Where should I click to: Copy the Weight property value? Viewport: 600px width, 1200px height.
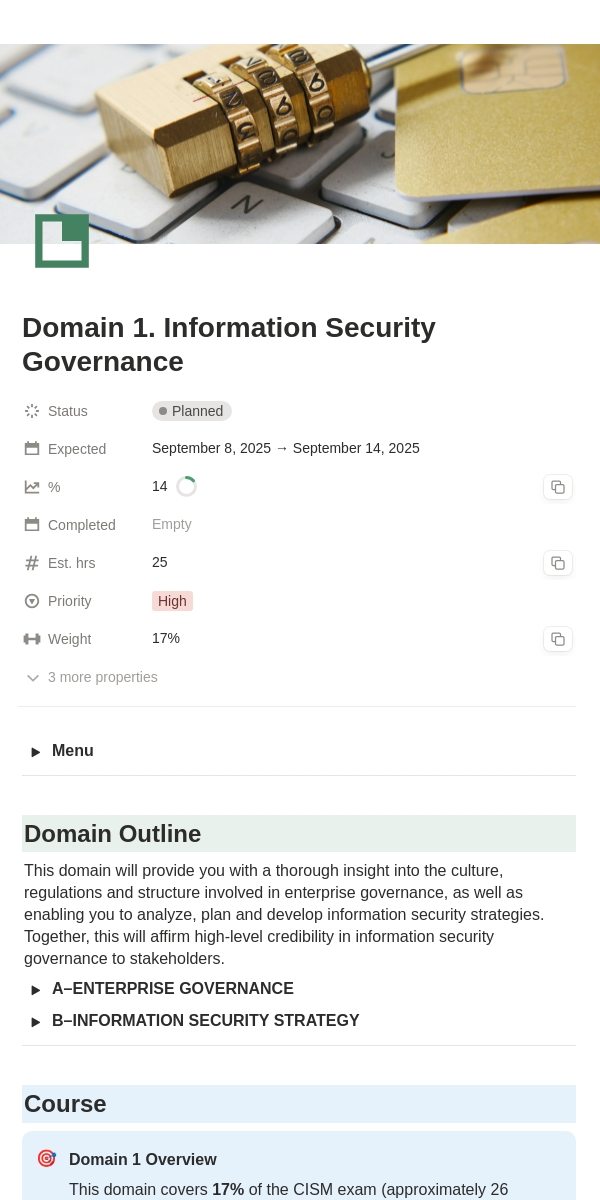(558, 639)
